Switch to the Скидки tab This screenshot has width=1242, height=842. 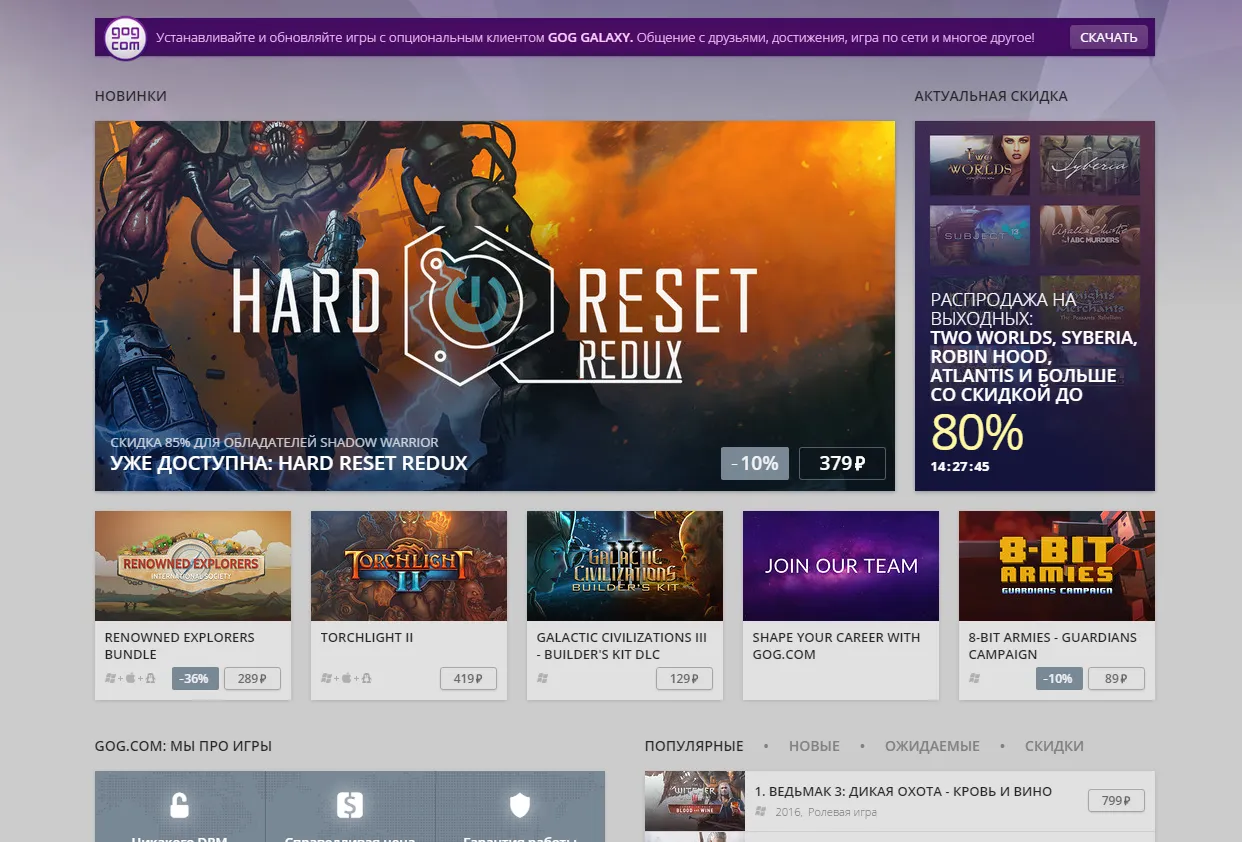1054,746
